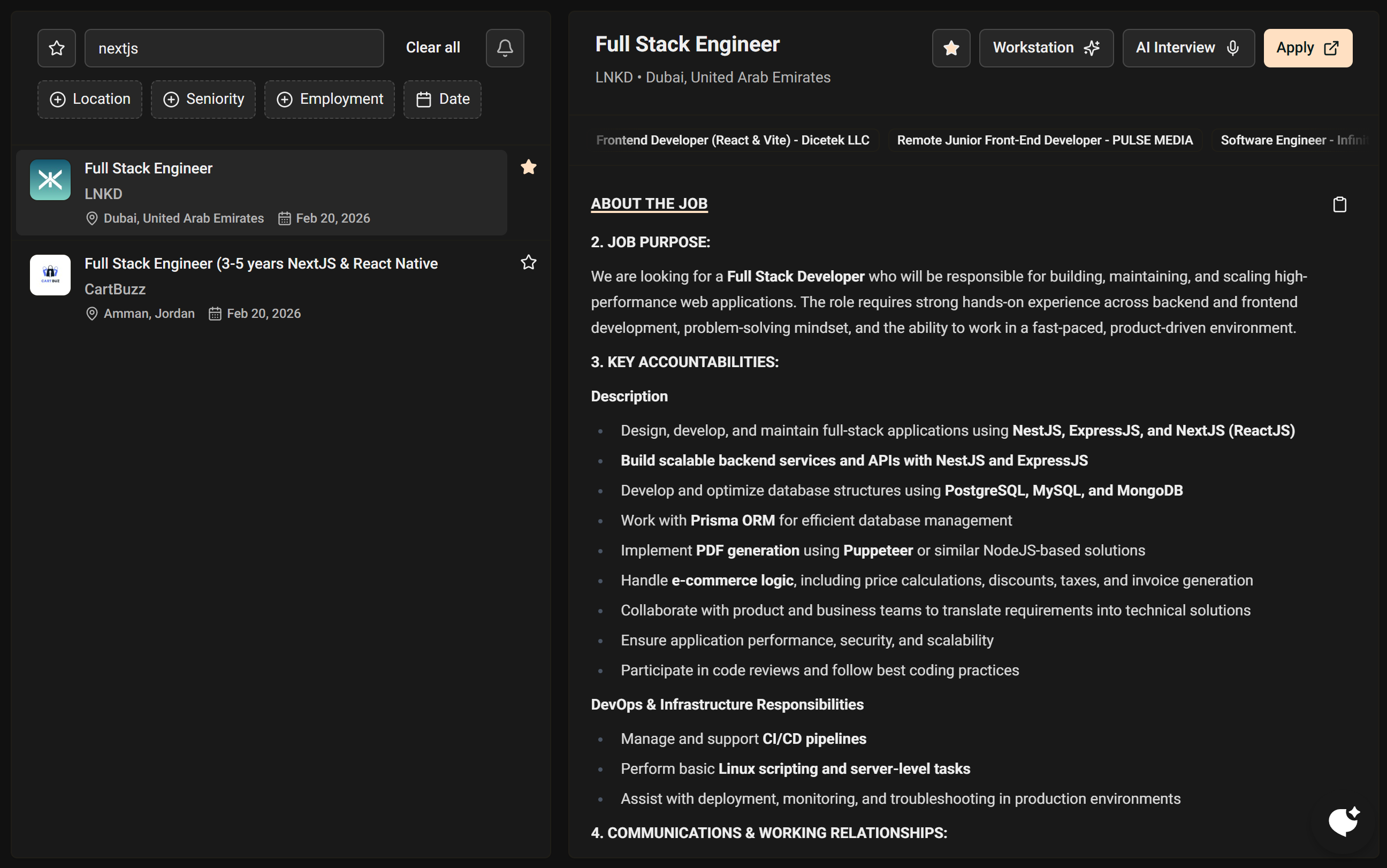Click the notification bell icon
1387x868 pixels.
(505, 48)
